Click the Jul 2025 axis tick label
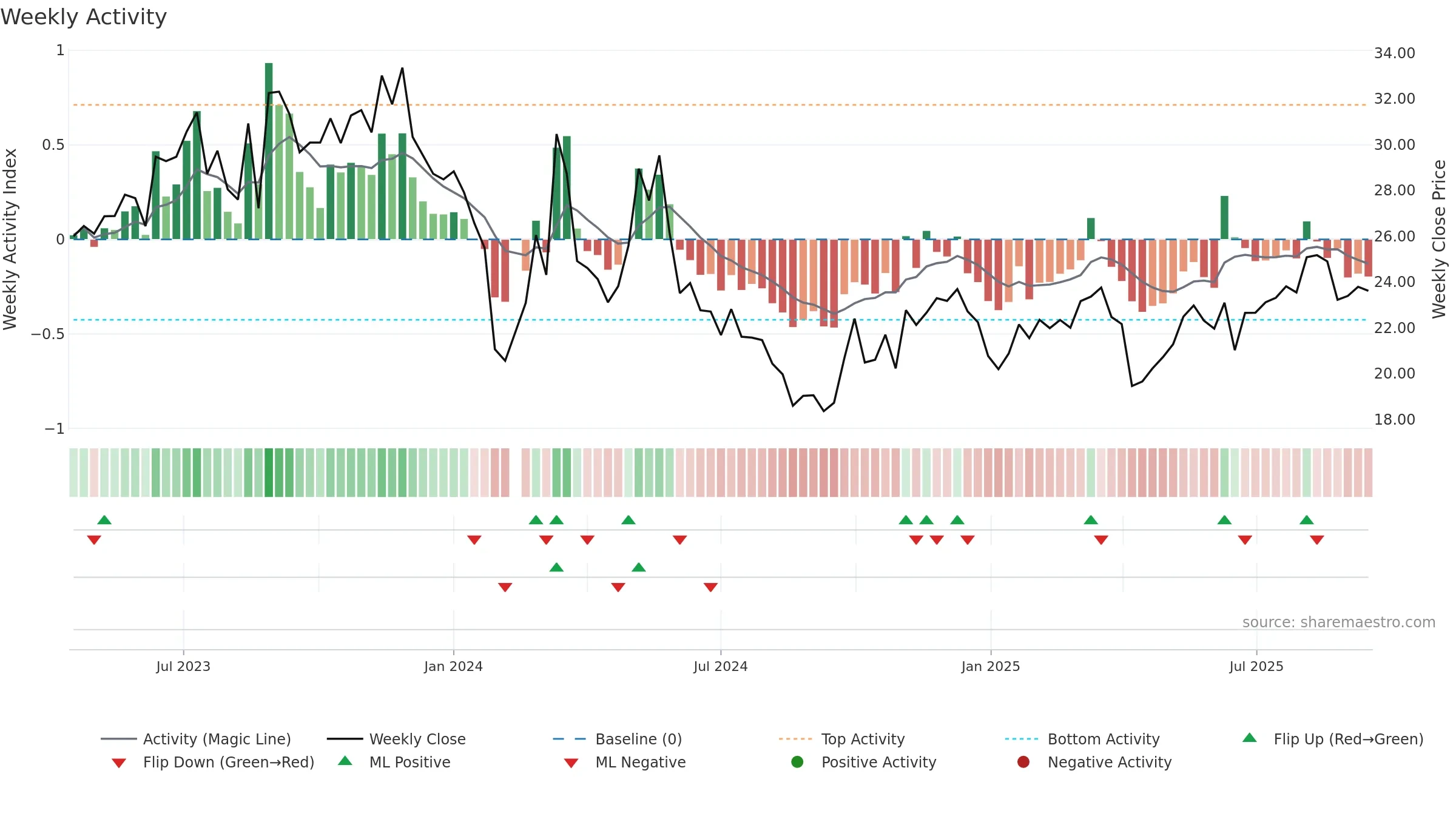Image resolution: width=1456 pixels, height=819 pixels. tap(1256, 666)
